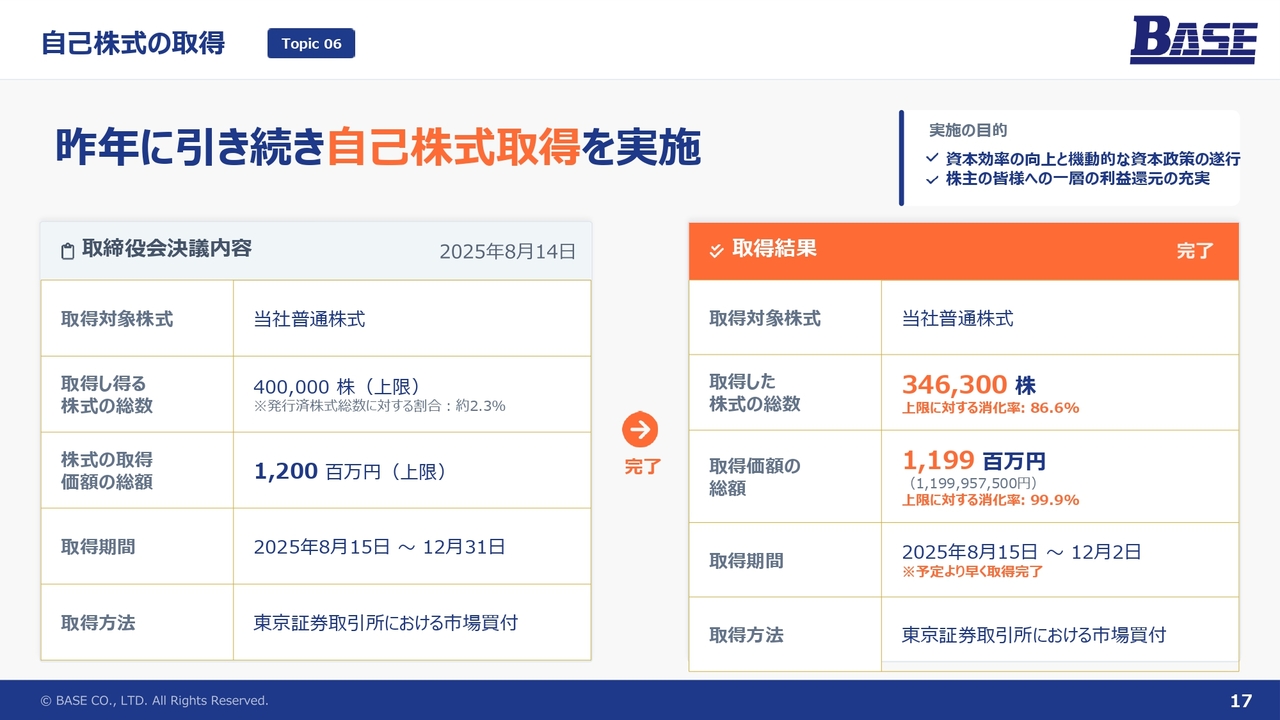This screenshot has width=1280, height=720.
Task: Click the checkmark next to 資本効率の向上
Action: [x=932, y=159]
